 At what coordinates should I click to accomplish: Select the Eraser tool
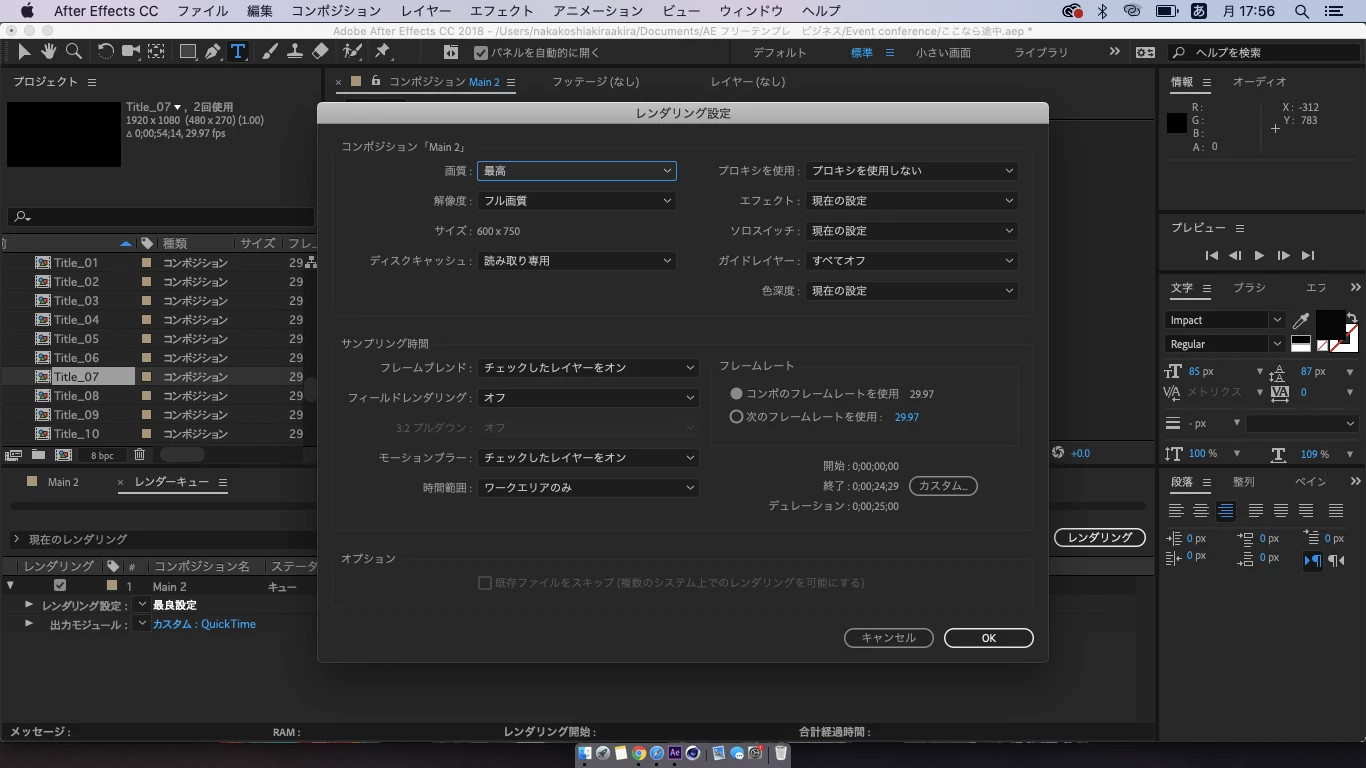tap(320, 52)
